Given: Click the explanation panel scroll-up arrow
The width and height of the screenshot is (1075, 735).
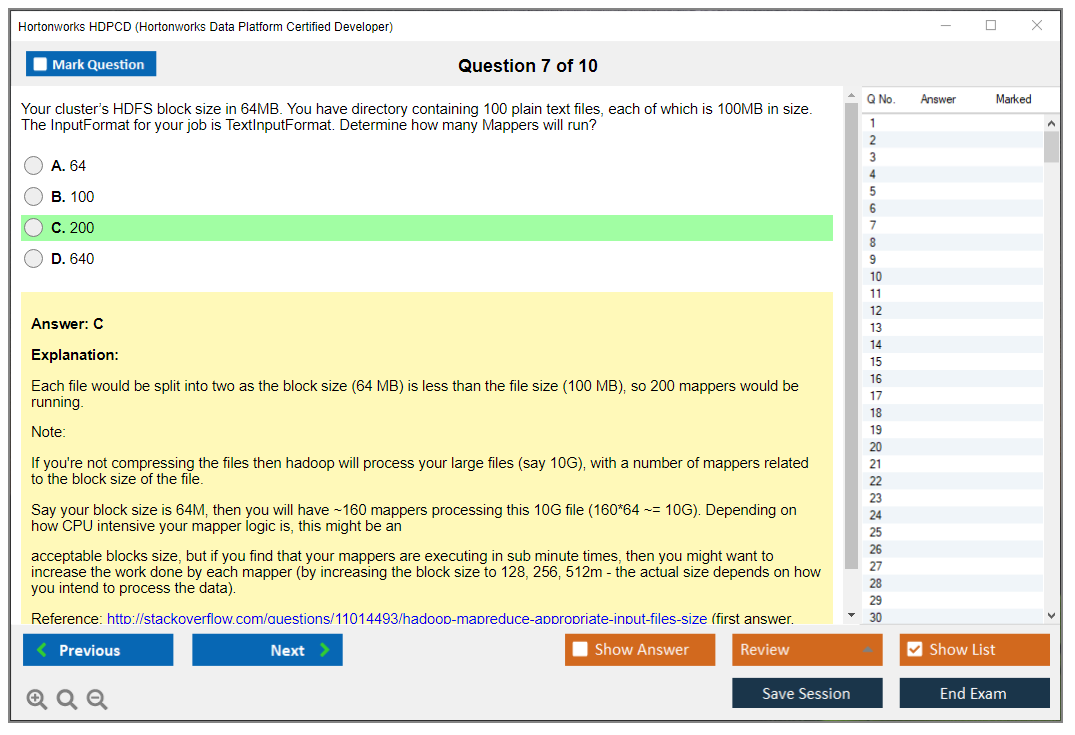Looking at the screenshot, I should tap(851, 96).
